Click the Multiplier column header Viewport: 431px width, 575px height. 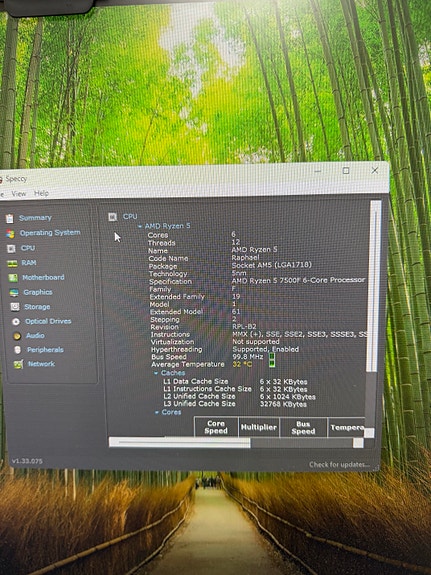click(x=259, y=428)
